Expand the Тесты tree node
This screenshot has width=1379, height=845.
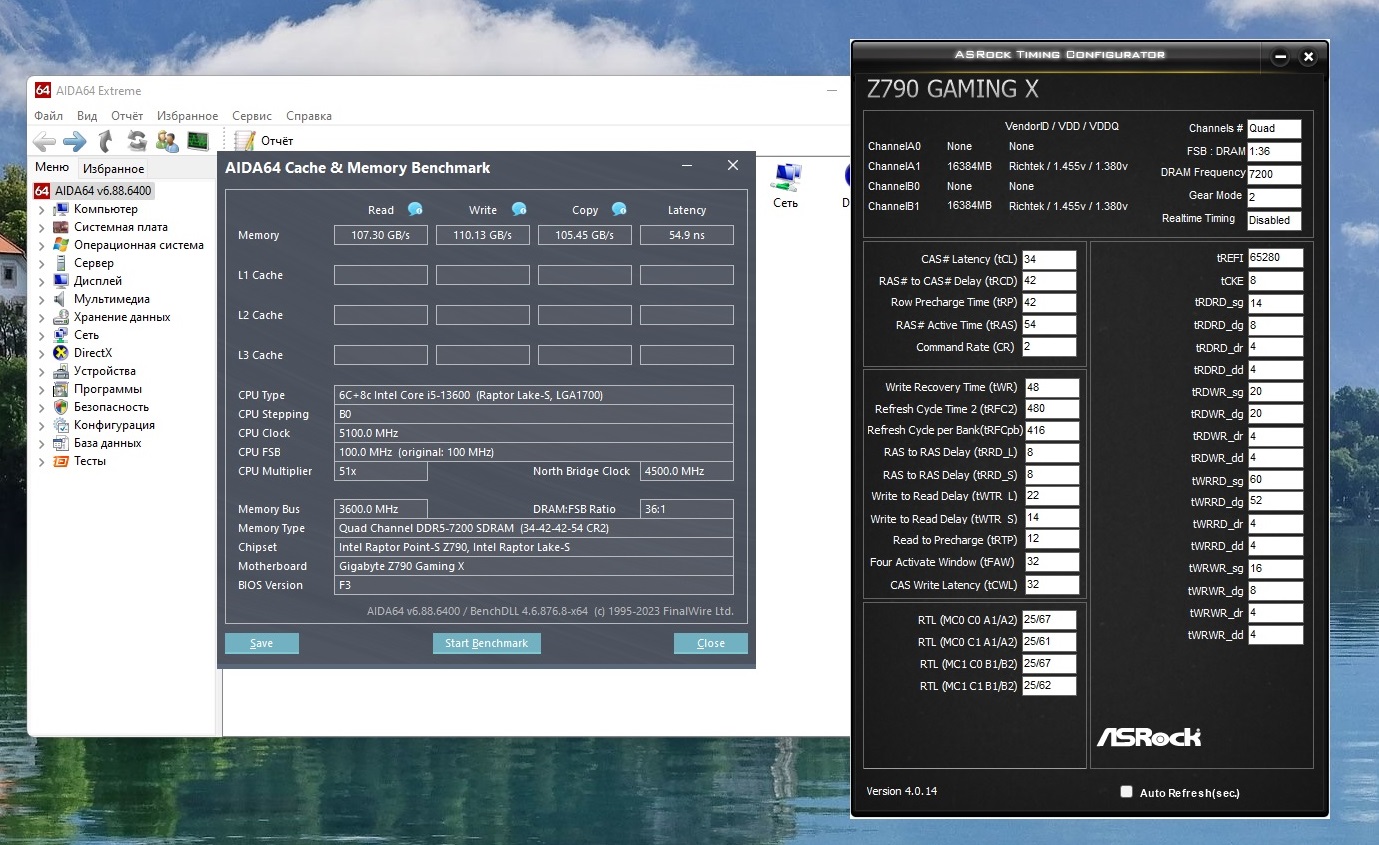[41, 461]
